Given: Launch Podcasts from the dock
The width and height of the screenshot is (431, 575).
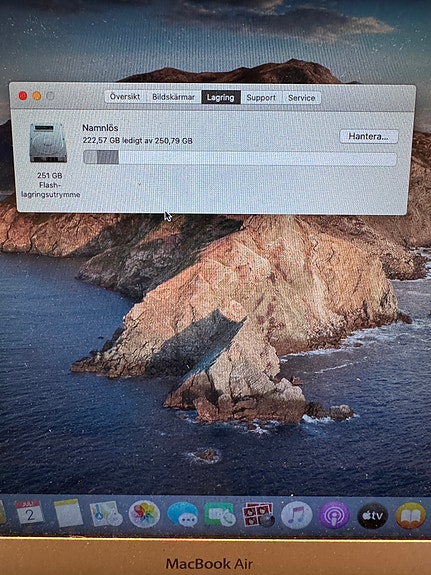Looking at the screenshot, I should click(334, 515).
